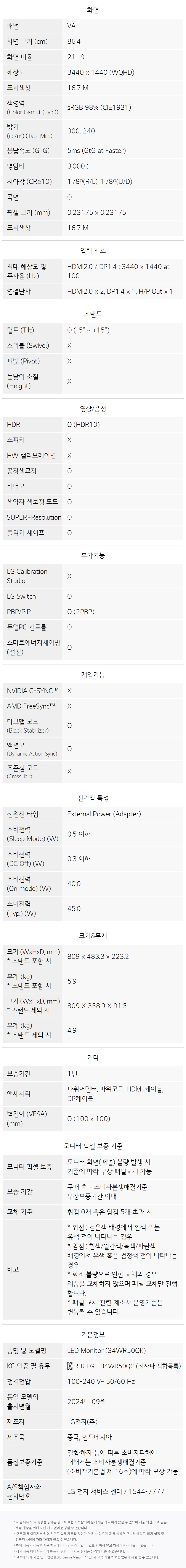Click the 5ms (GtG at Faster) response value
186x1568 pixels.
[x=96, y=150]
